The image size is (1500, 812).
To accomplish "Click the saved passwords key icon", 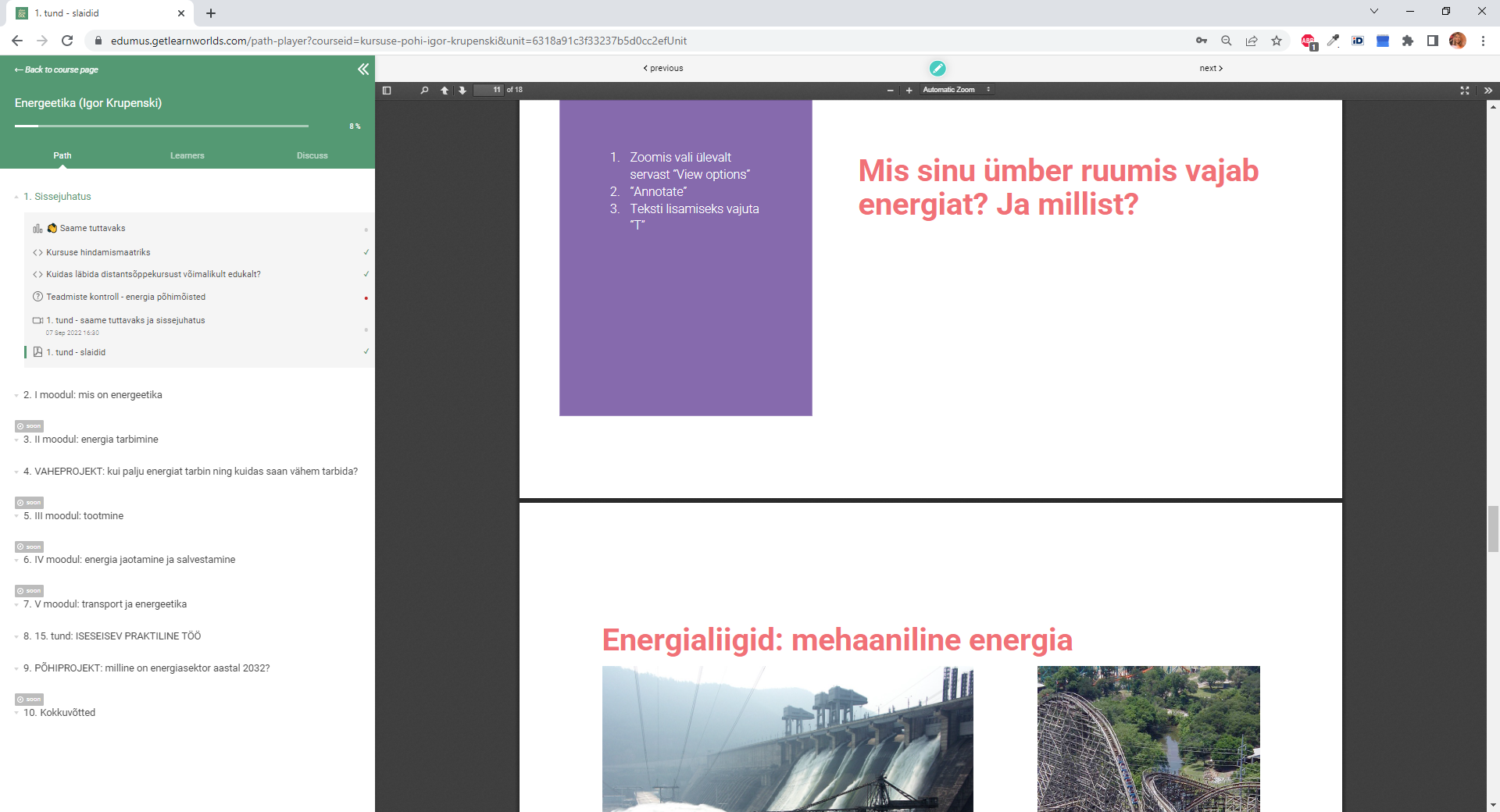I will pyautogui.click(x=1202, y=41).
